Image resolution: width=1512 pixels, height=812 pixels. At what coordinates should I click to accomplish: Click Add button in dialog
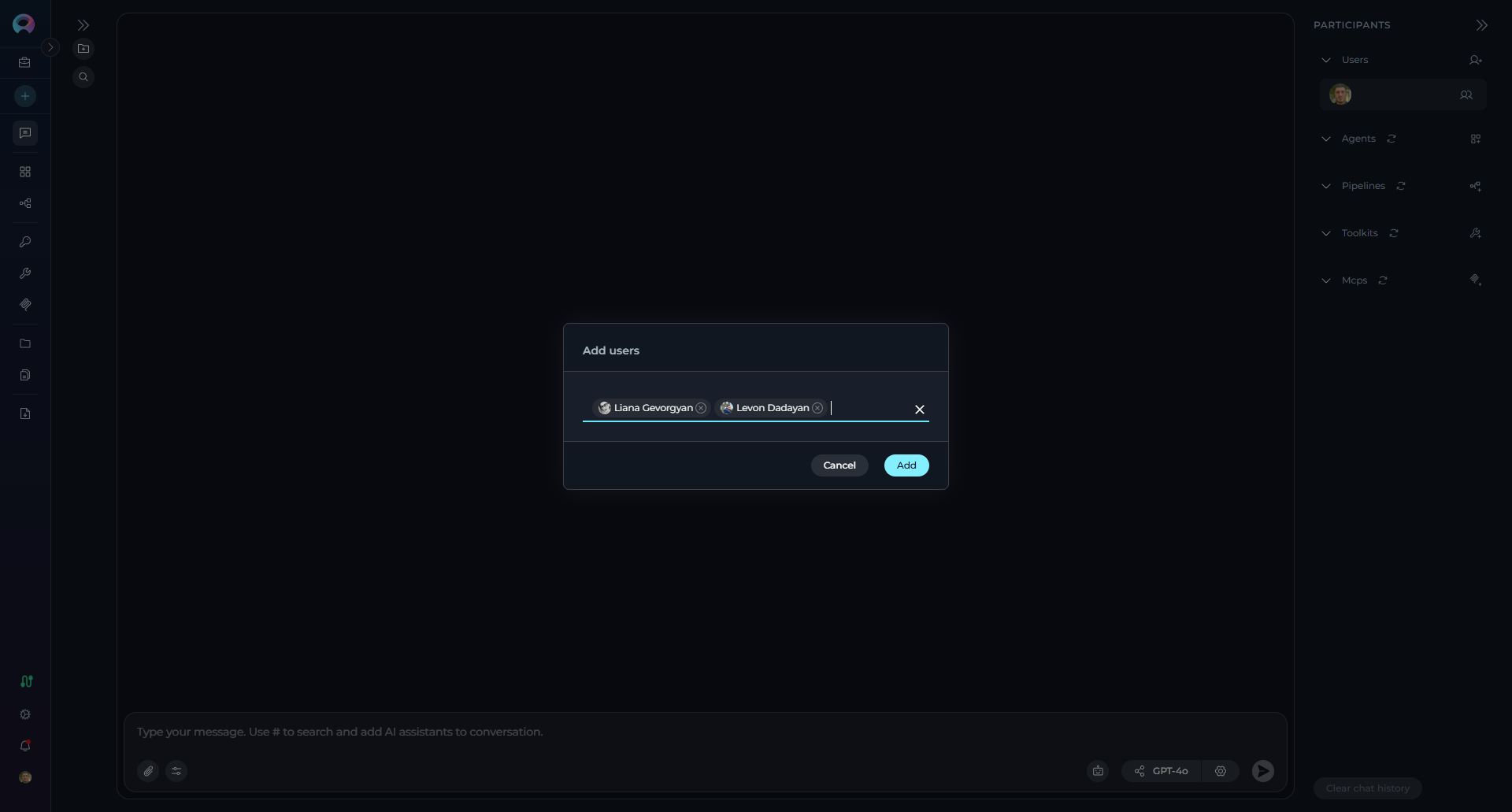(906, 465)
